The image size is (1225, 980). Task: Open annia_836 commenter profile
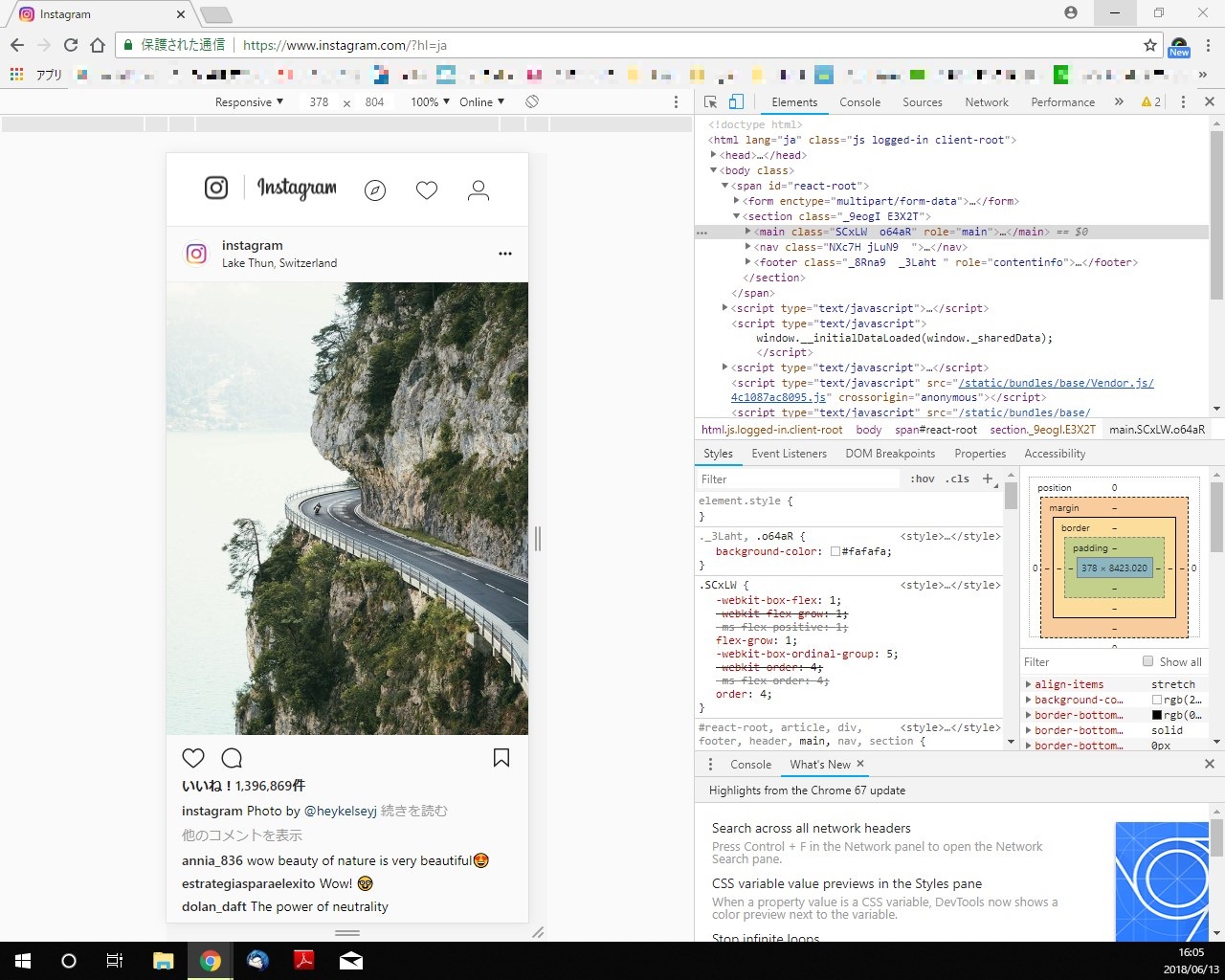(x=212, y=860)
